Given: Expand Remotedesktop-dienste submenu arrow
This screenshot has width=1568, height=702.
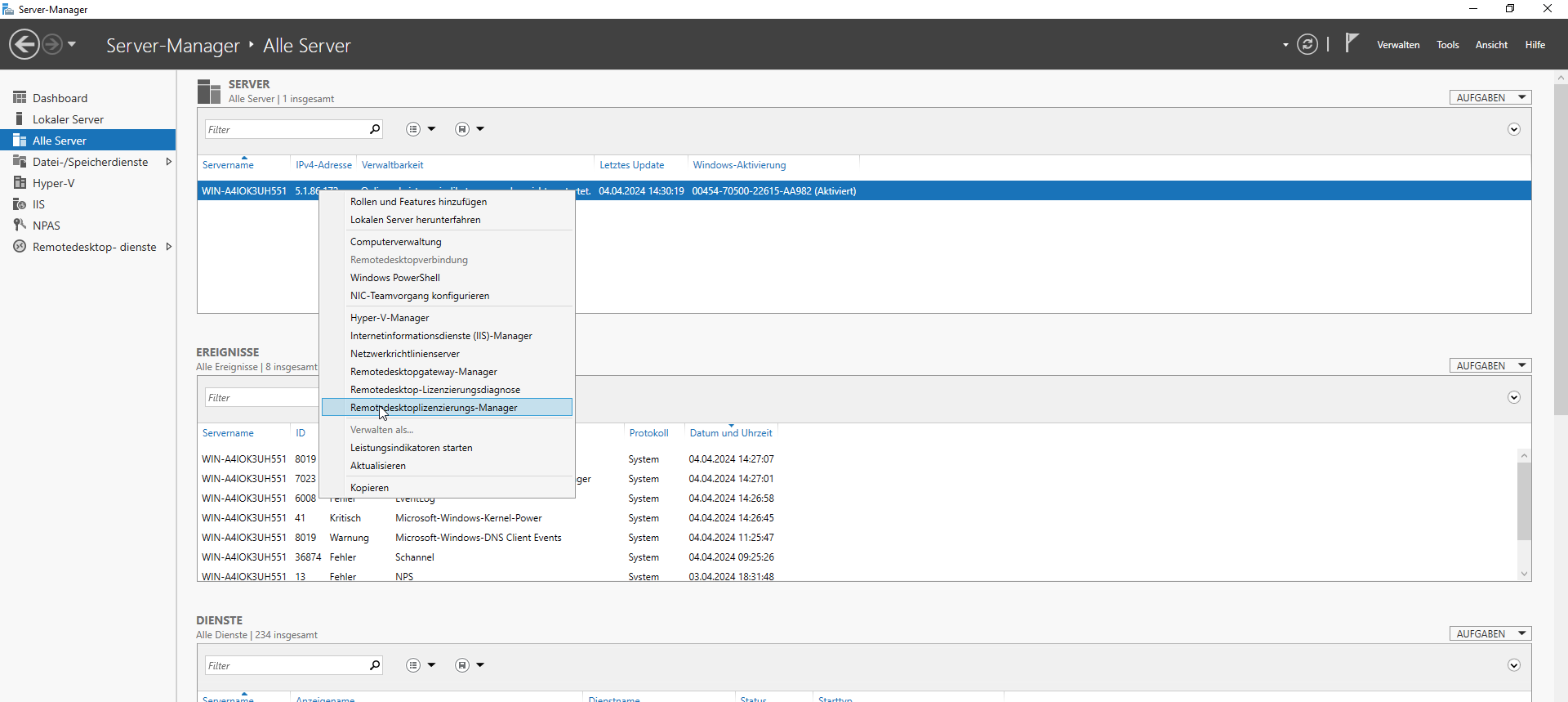Looking at the screenshot, I should (x=168, y=247).
